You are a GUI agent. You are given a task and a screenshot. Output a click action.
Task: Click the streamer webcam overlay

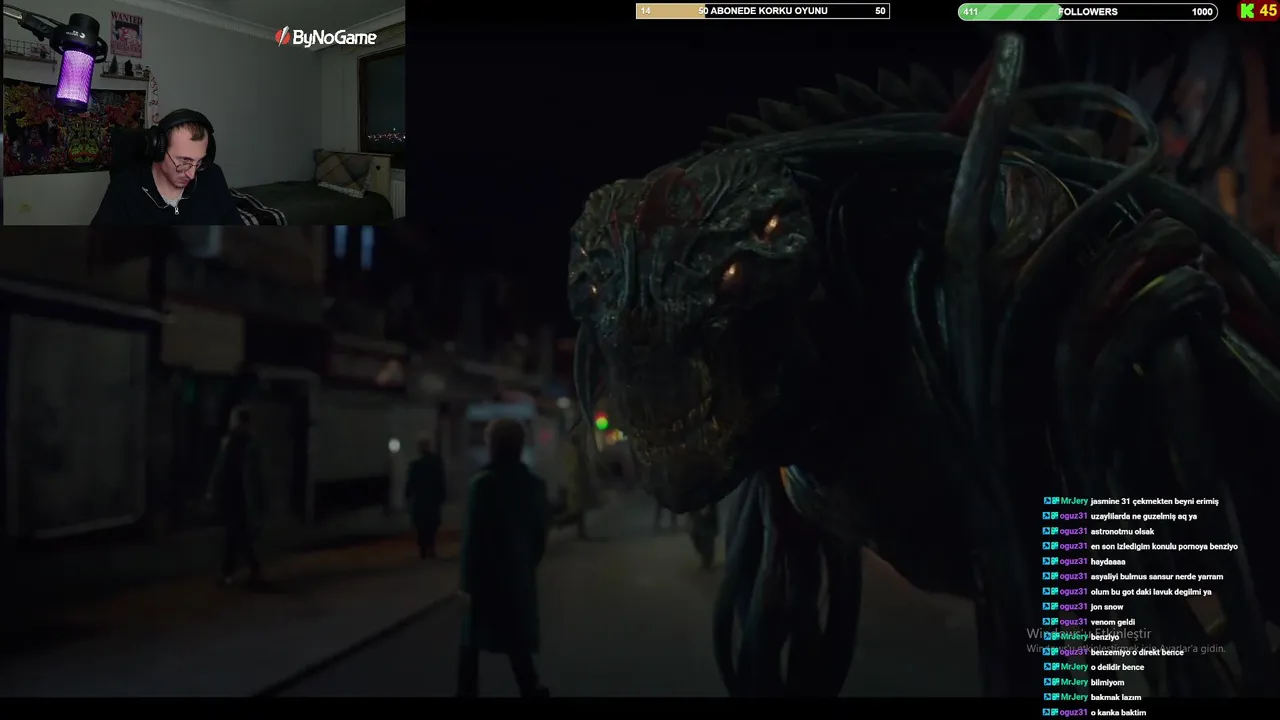(203, 112)
